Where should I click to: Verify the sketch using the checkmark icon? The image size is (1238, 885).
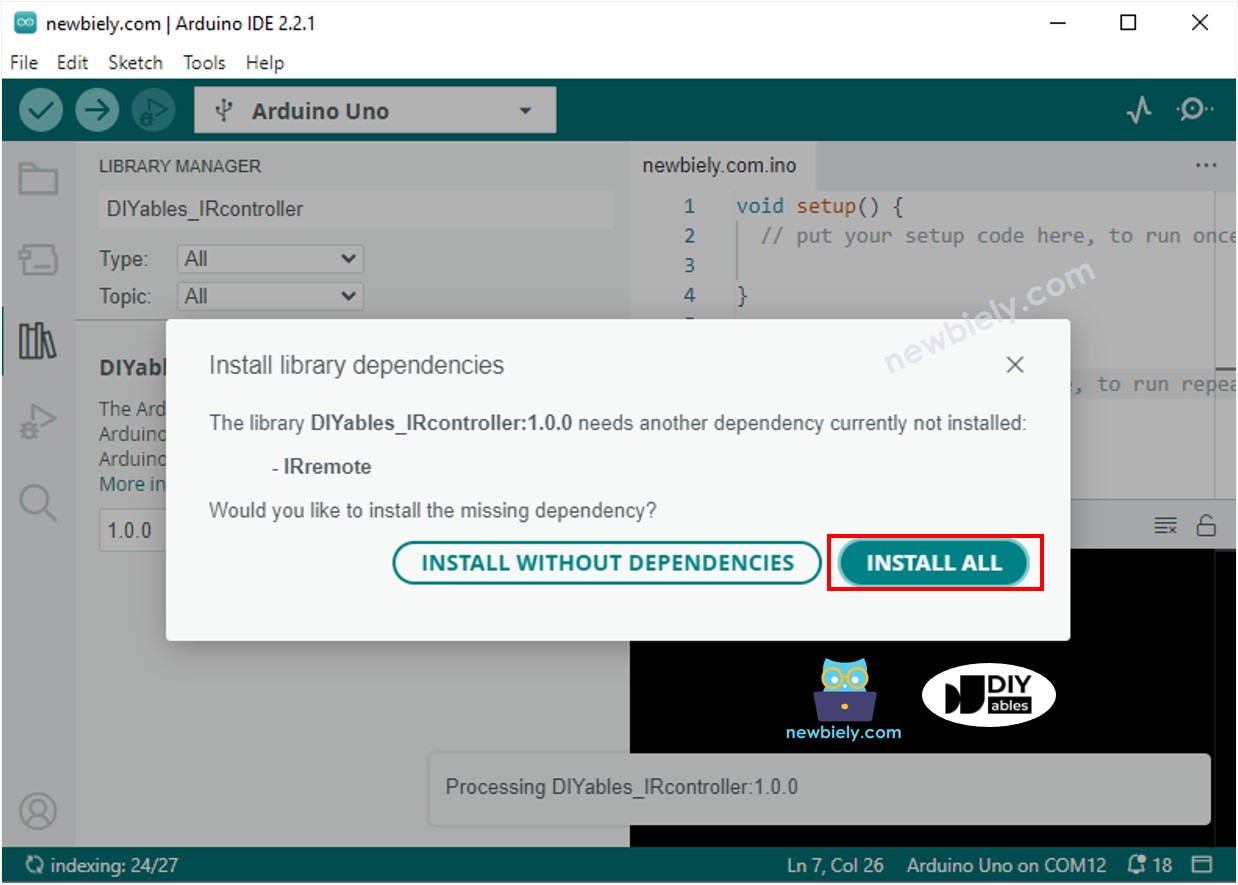point(41,110)
